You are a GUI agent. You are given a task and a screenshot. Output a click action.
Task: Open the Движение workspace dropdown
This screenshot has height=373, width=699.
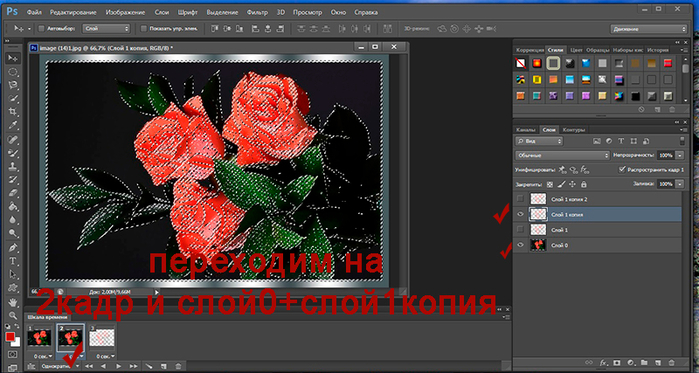(x=649, y=29)
